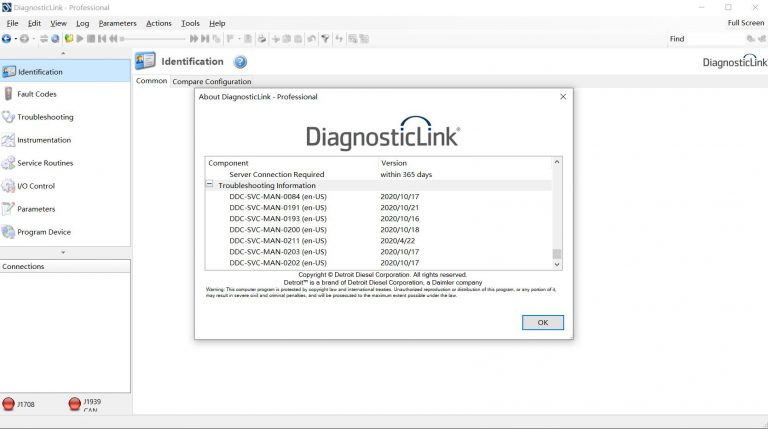Click the component list scrollbar thumb
This screenshot has height=429, width=768.
point(557,254)
